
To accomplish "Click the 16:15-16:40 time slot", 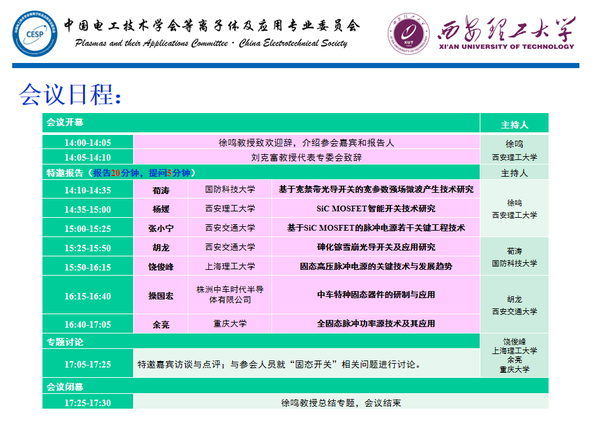I will [88, 297].
